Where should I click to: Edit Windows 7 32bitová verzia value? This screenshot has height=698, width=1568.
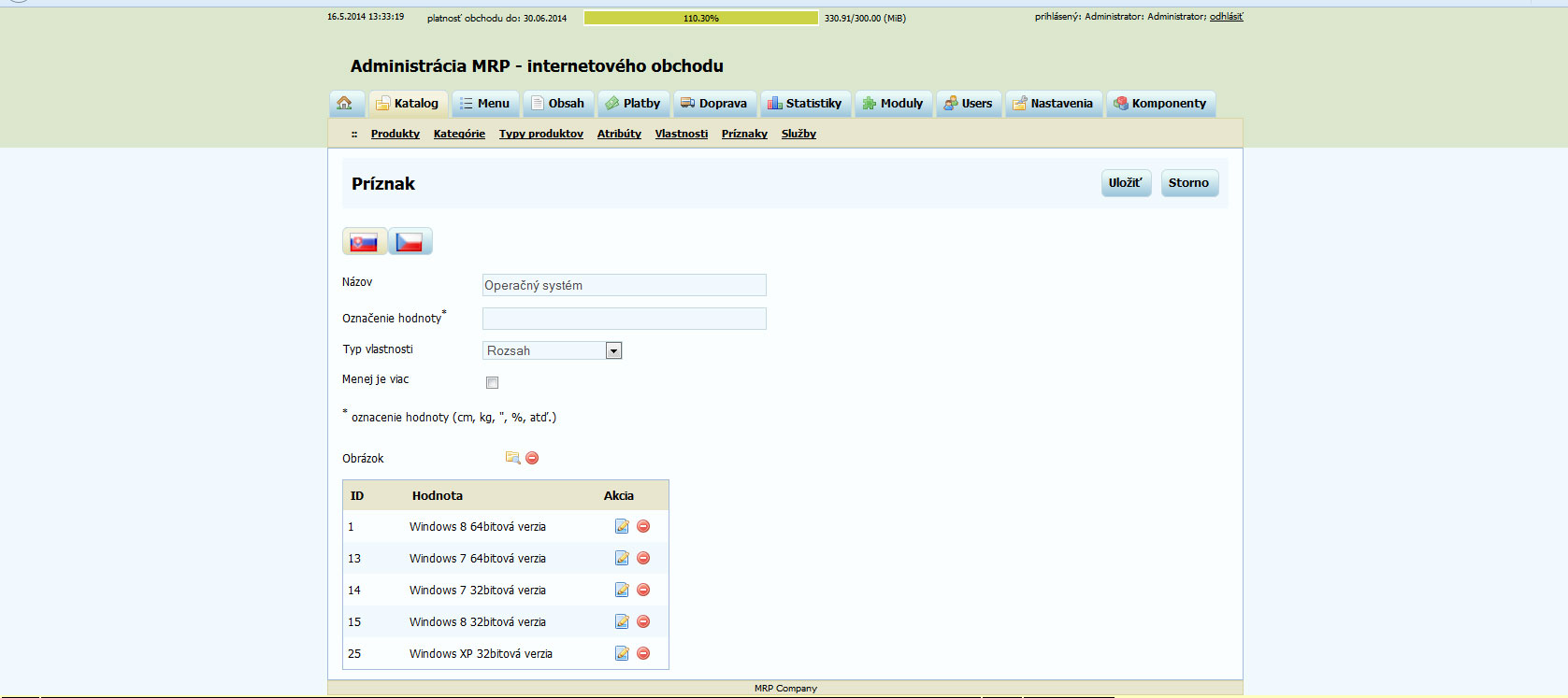[x=622, y=590]
